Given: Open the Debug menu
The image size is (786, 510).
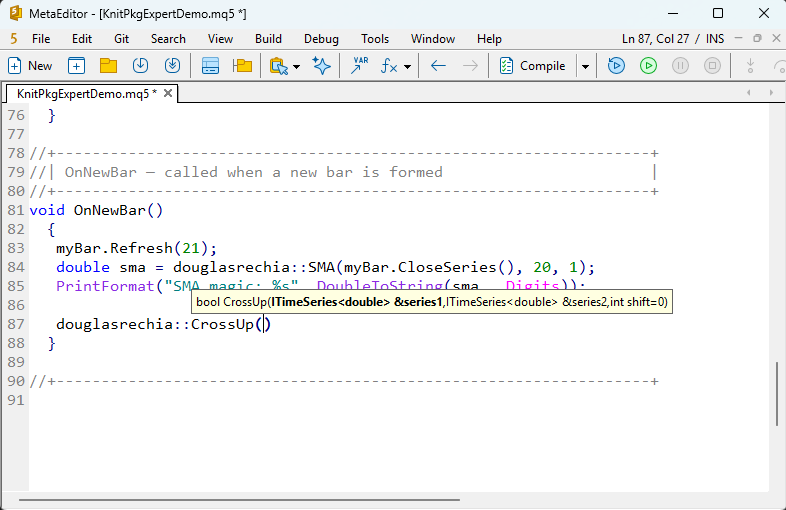Looking at the screenshot, I should point(321,38).
